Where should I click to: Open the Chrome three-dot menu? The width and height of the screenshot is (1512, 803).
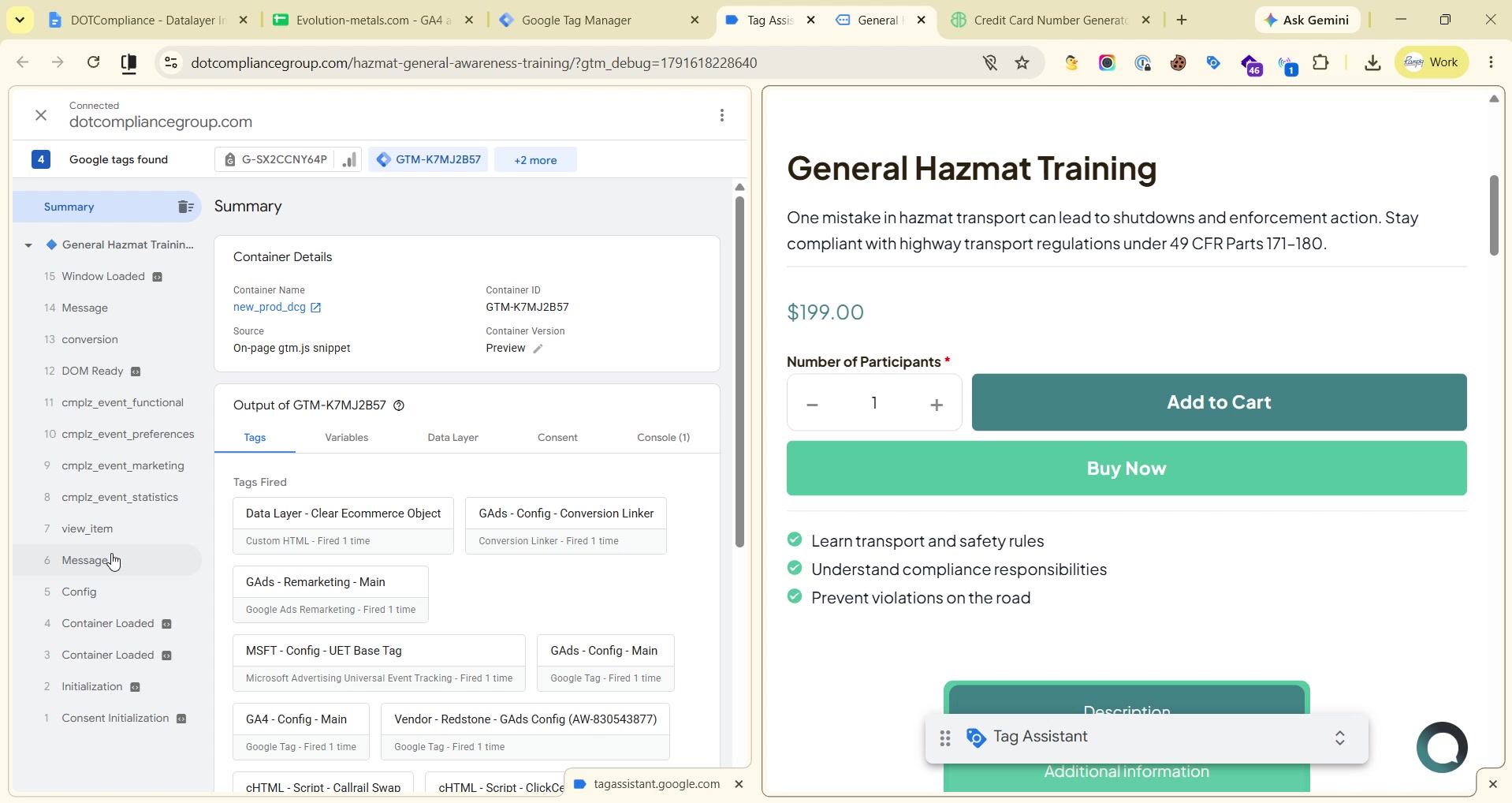[1492, 63]
